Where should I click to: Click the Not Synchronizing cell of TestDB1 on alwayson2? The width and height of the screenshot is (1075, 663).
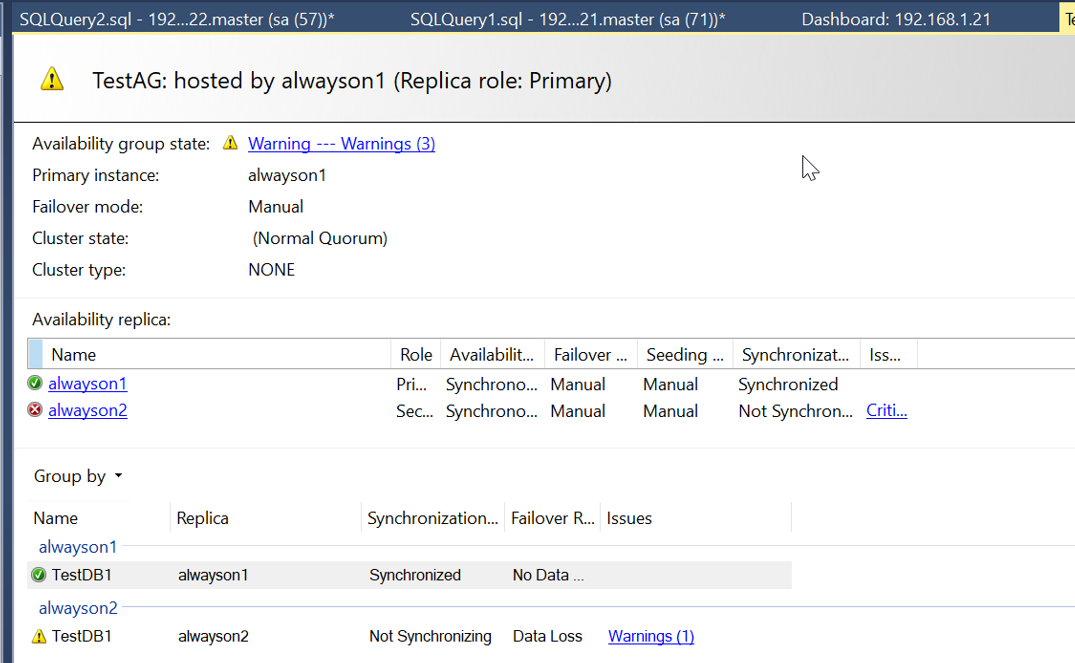(x=430, y=636)
